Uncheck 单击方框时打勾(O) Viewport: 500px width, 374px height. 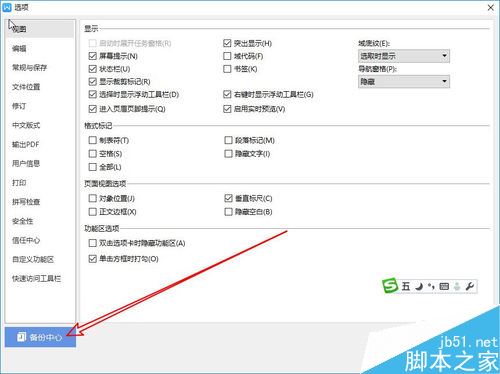(93, 259)
